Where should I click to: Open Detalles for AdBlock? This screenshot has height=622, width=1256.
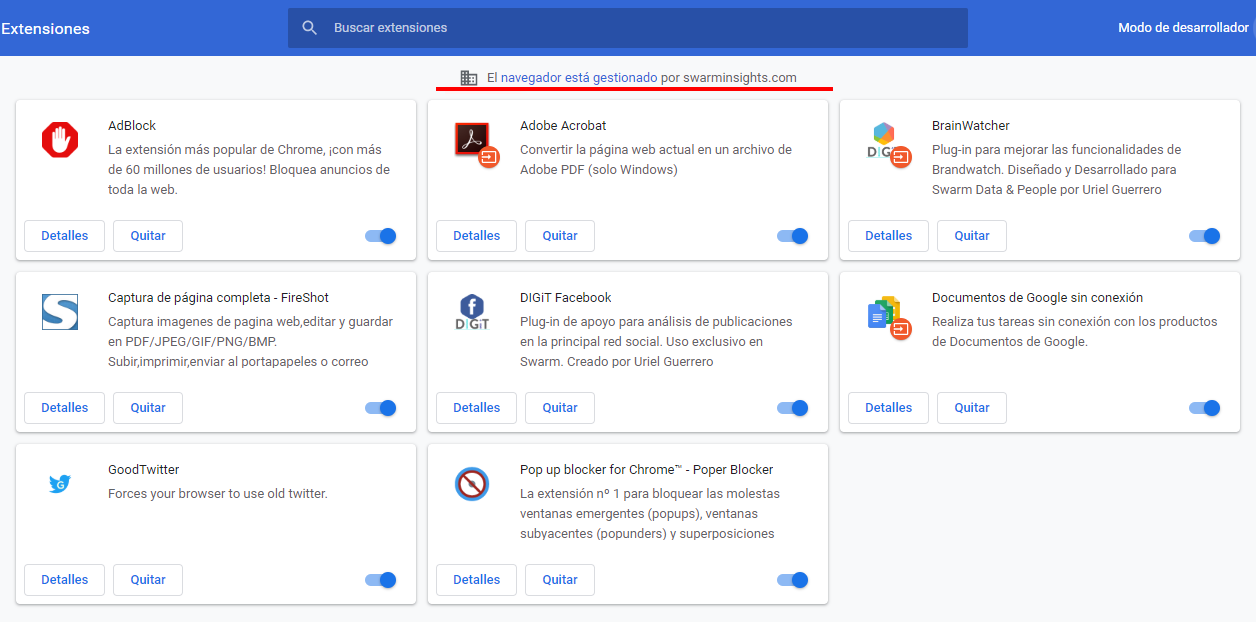[65, 236]
